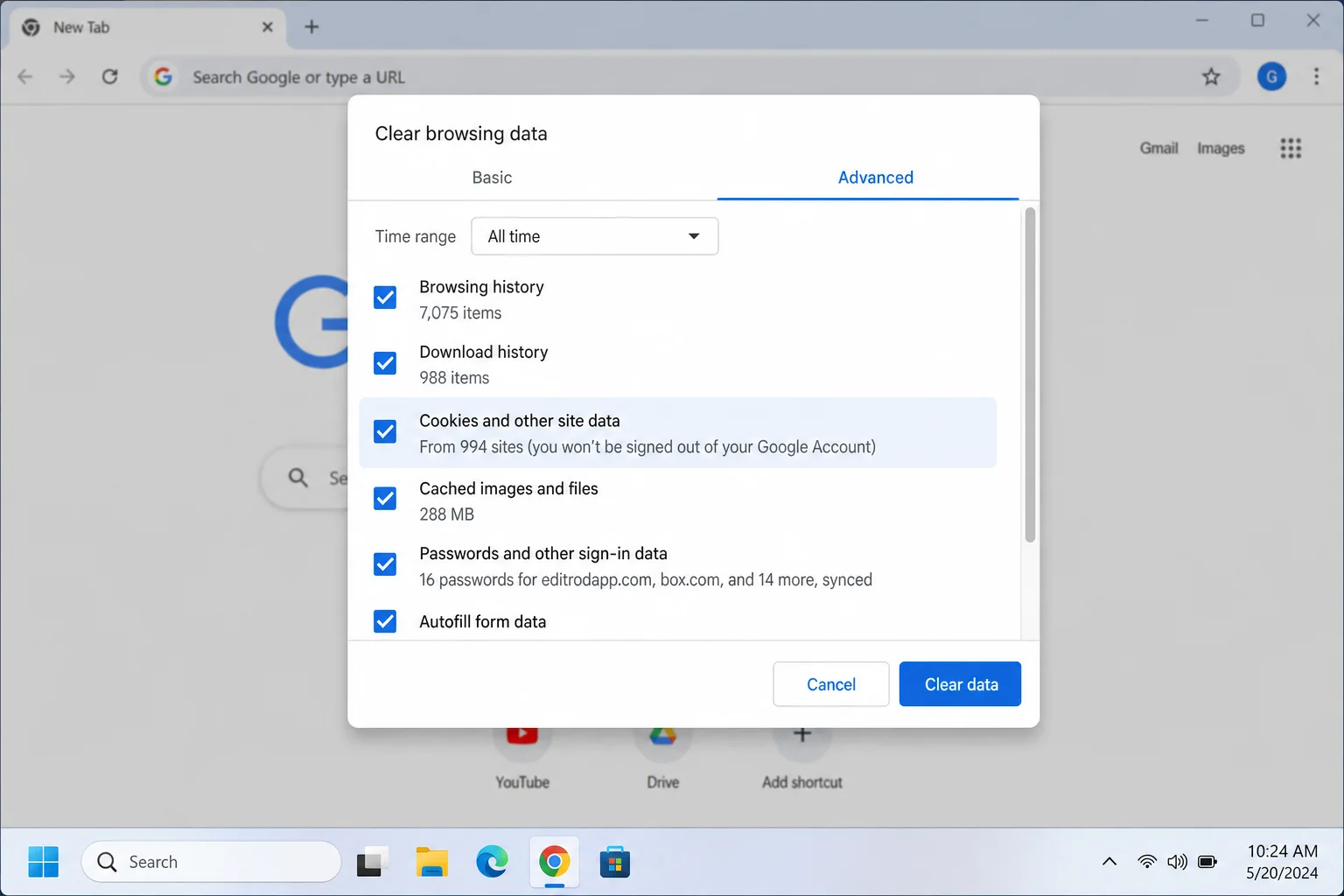Open the Time range dropdown
This screenshot has height=896, width=1344.
595,236
